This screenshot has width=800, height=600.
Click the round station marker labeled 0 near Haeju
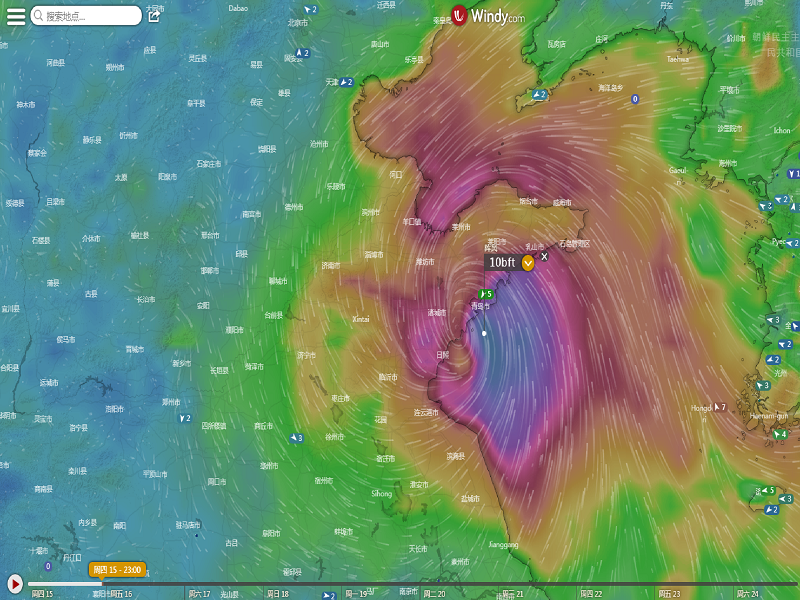(634, 99)
